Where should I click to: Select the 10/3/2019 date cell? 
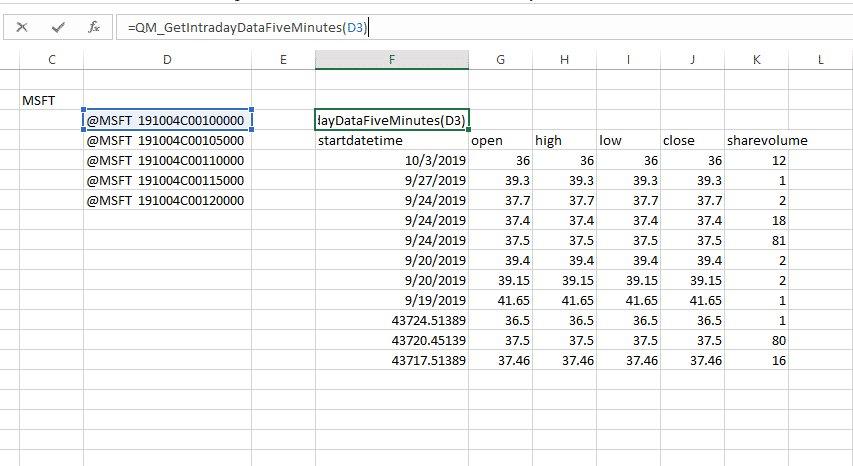coord(391,161)
